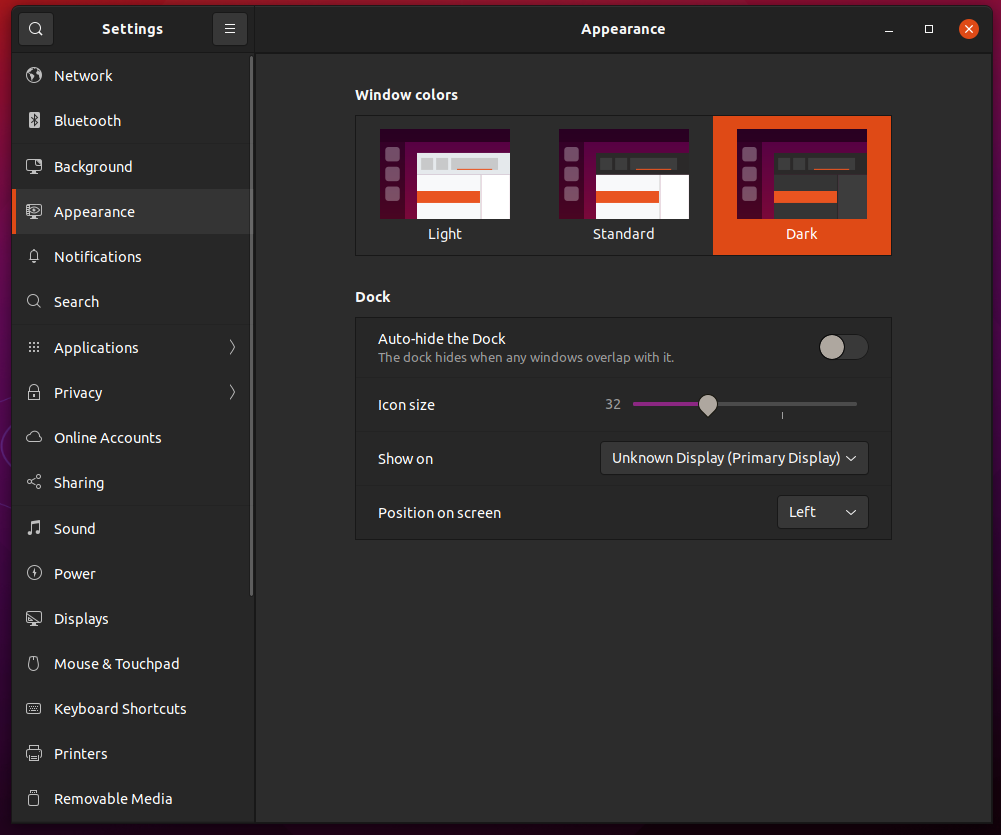Select the Standard window color theme

click(624, 185)
